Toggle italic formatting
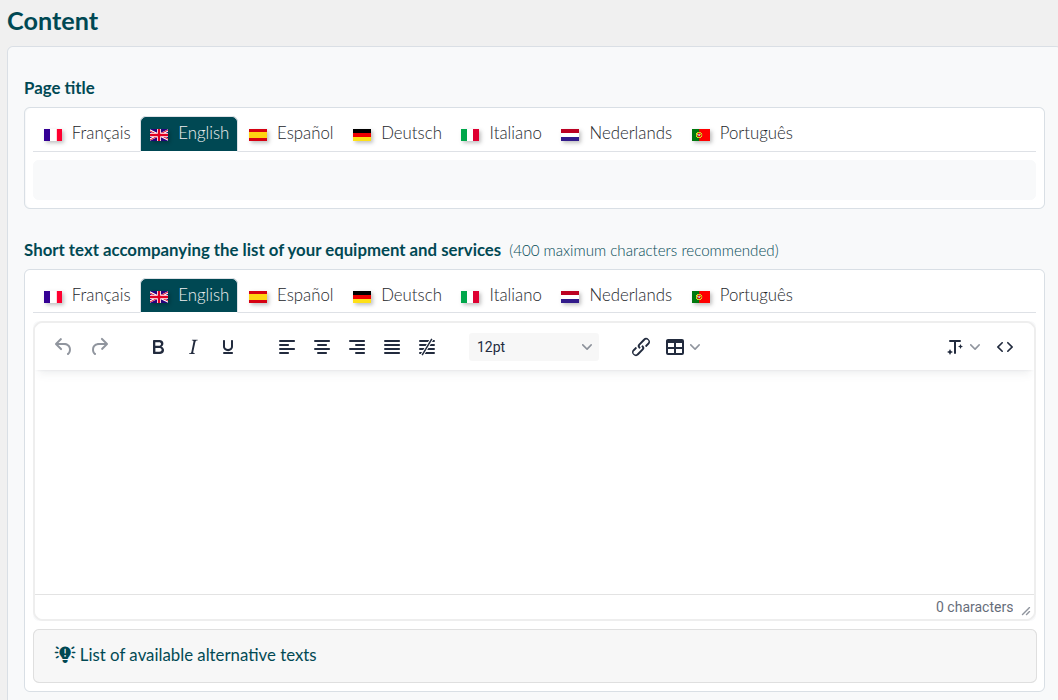The image size is (1058, 700). 193,347
